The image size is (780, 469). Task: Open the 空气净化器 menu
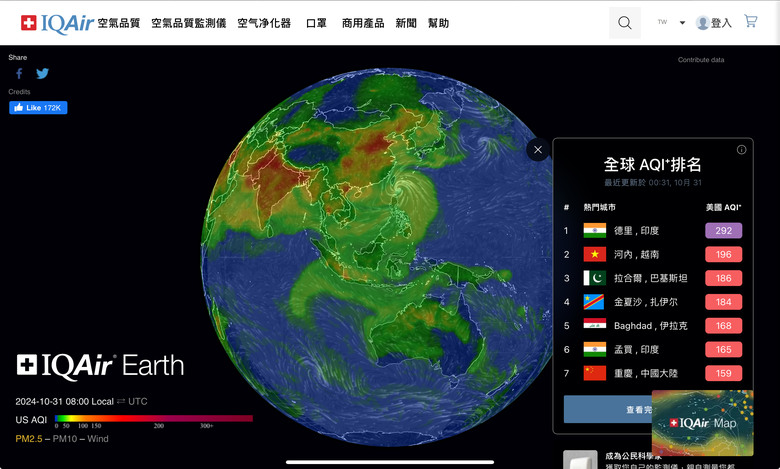(x=264, y=23)
